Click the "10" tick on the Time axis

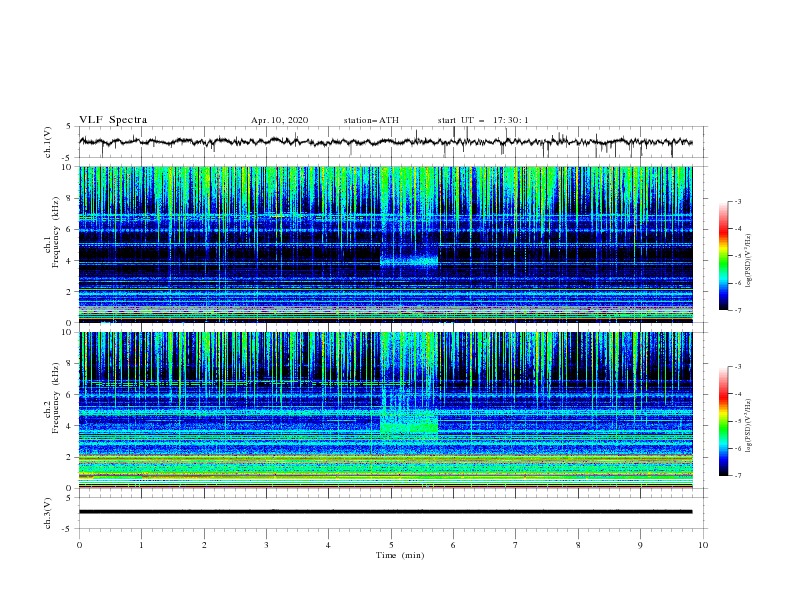[x=703, y=545]
